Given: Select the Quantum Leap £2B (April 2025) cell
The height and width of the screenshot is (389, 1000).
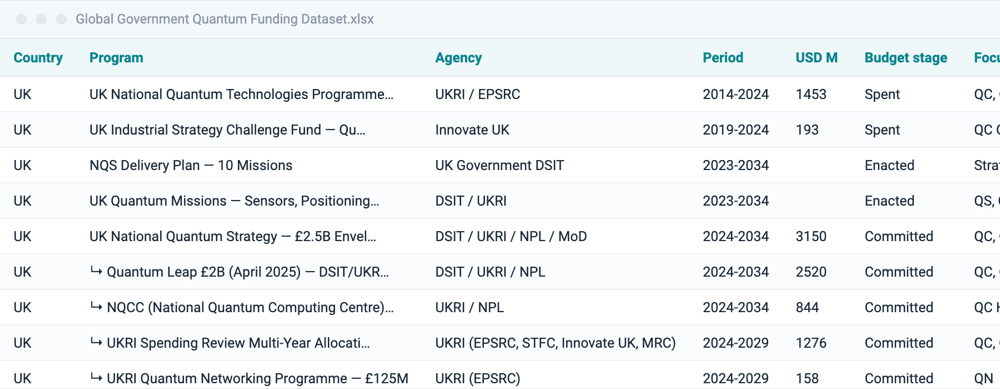Looking at the screenshot, I should coord(239,272).
